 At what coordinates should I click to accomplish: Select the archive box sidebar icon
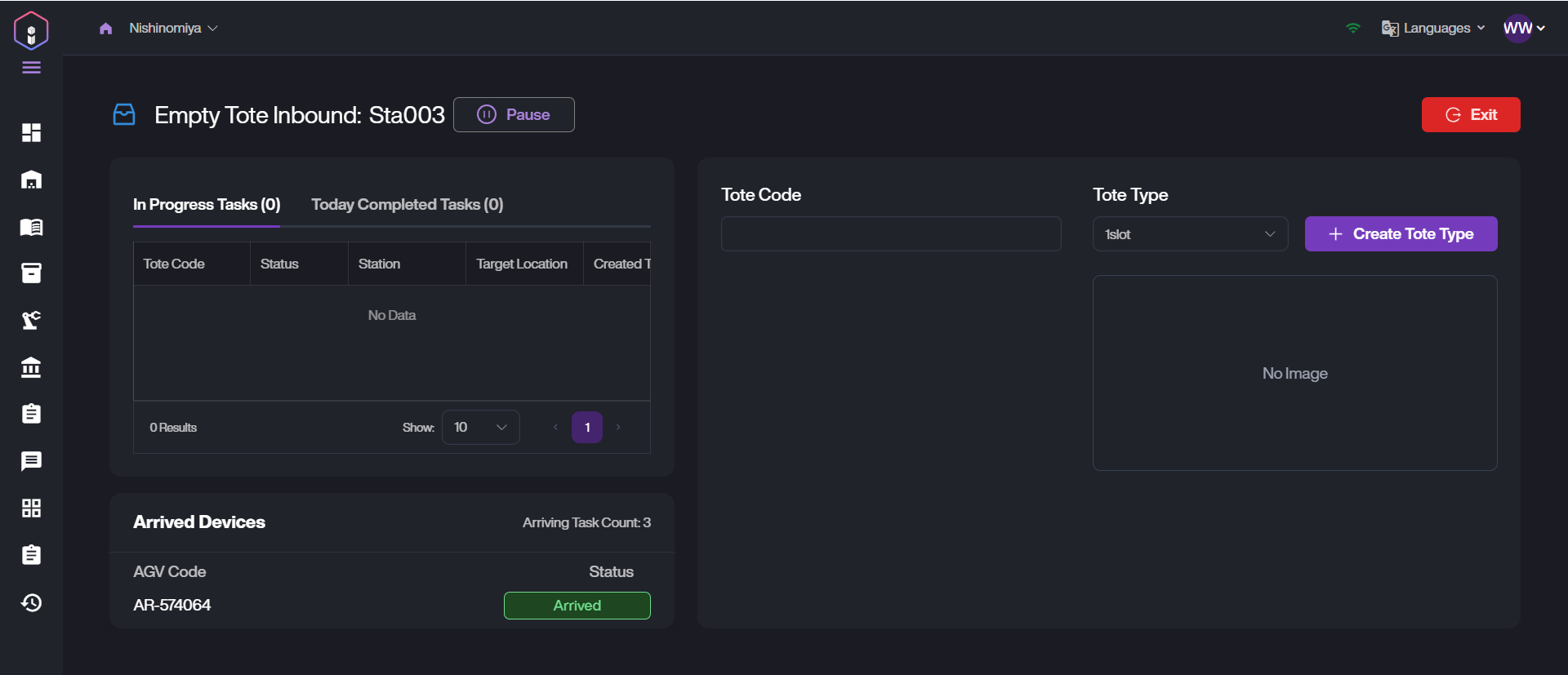[31, 273]
